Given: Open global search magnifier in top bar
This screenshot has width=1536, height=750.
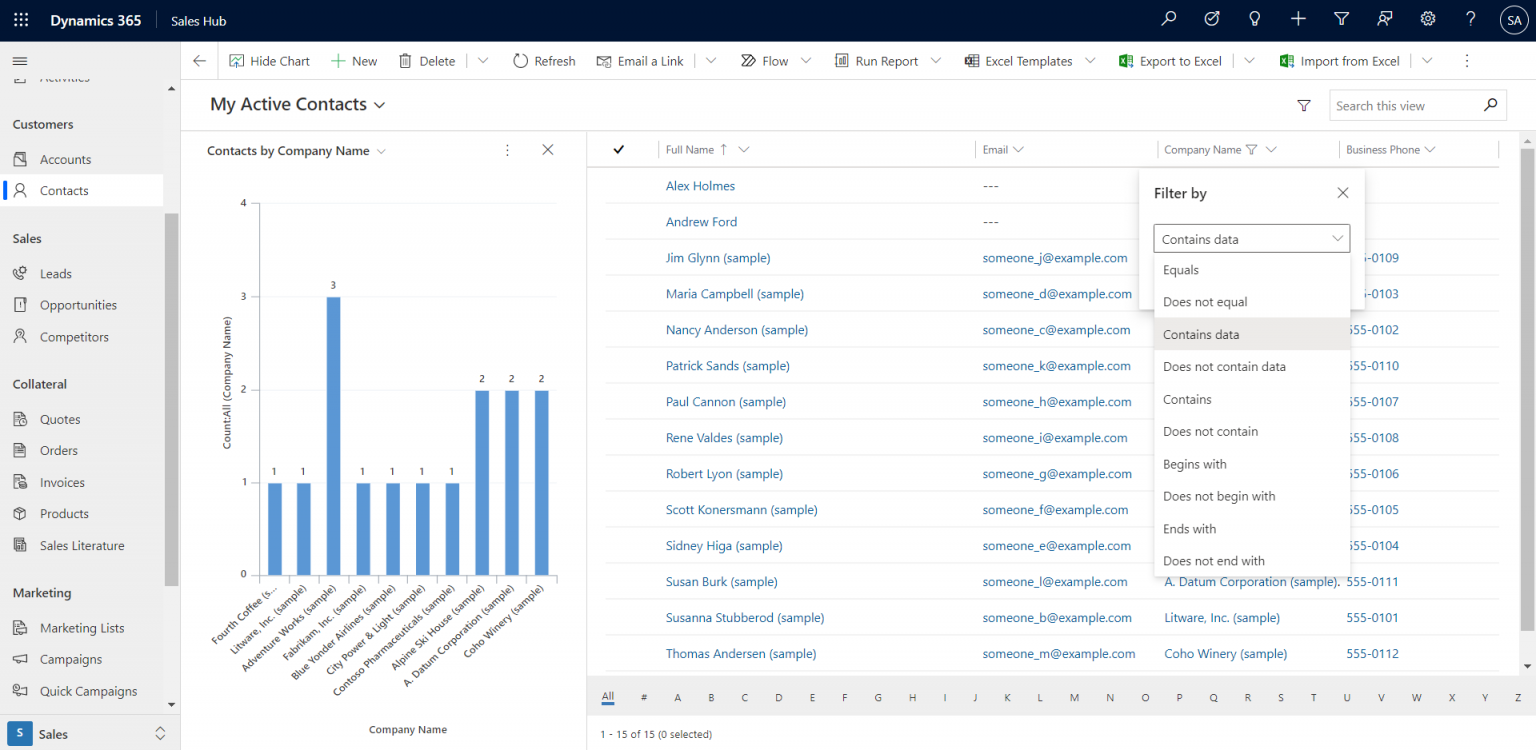Looking at the screenshot, I should [x=1169, y=19].
